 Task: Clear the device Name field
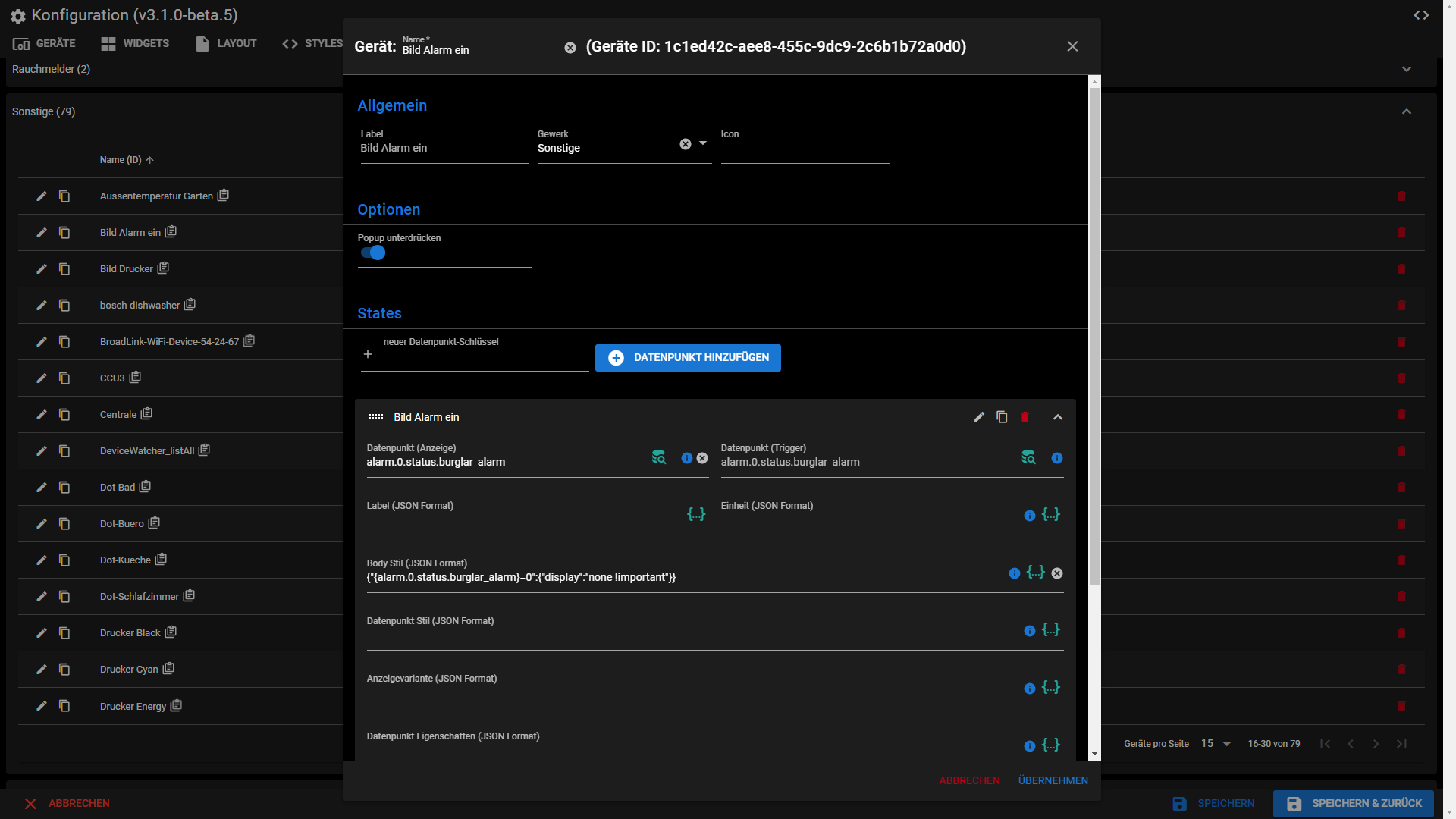tap(570, 49)
